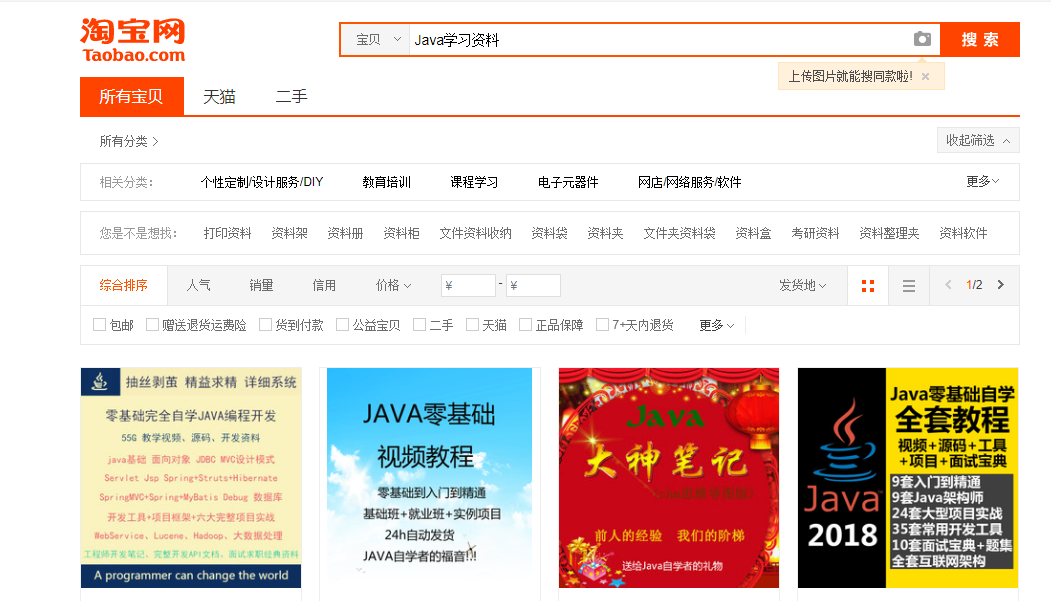1051x601 pixels.
Task: Open the 宝贝 search type dropdown
Action: (378, 40)
